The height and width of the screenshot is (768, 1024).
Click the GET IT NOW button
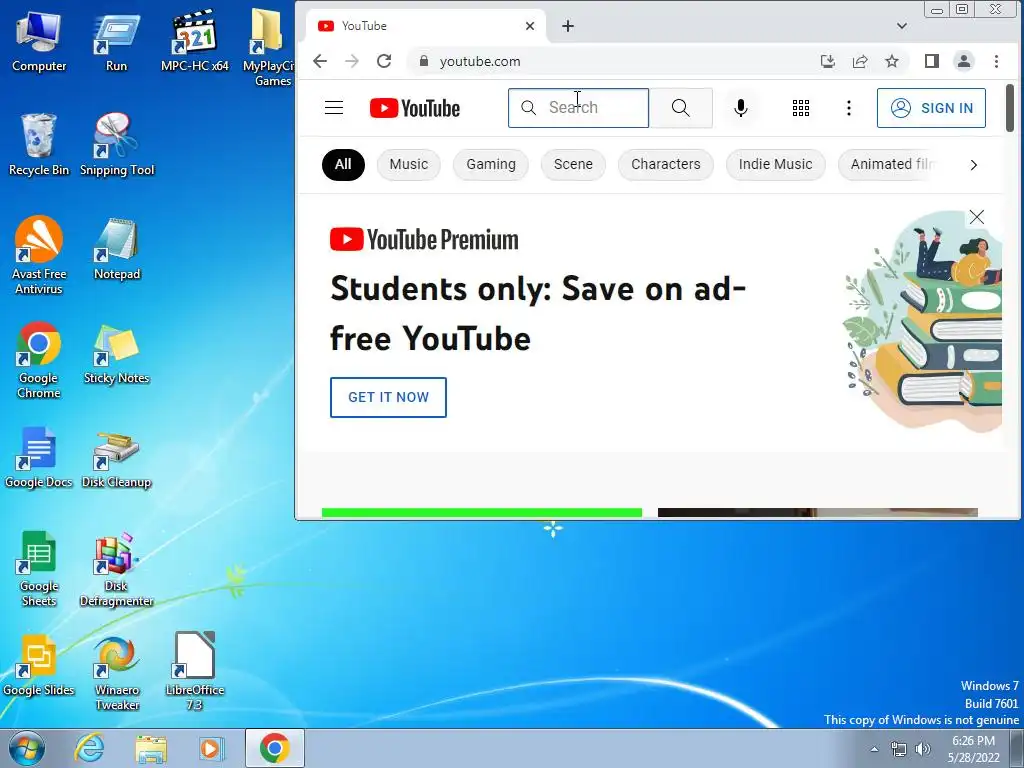pos(388,397)
